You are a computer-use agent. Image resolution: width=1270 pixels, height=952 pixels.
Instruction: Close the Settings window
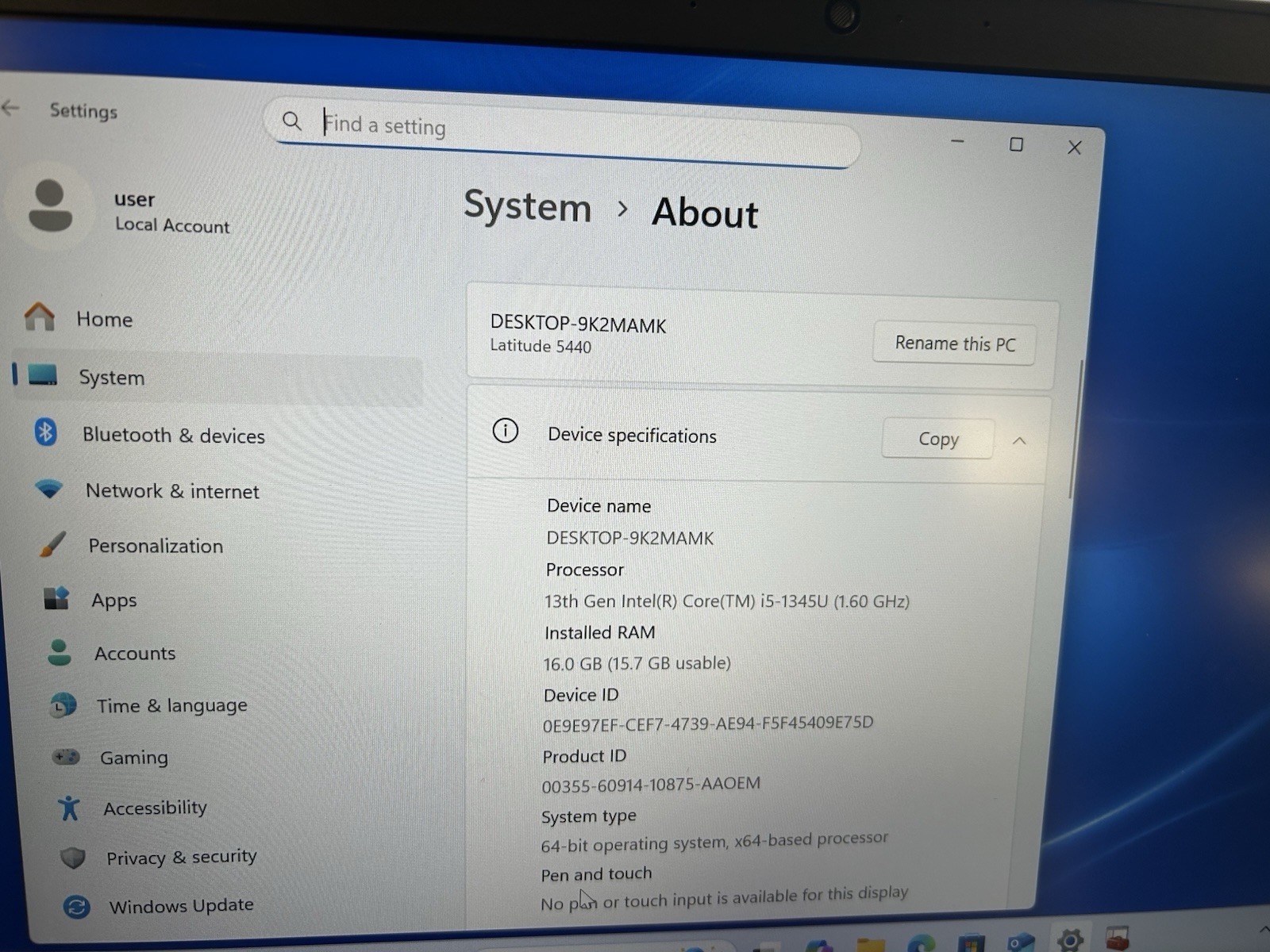[x=1074, y=148]
